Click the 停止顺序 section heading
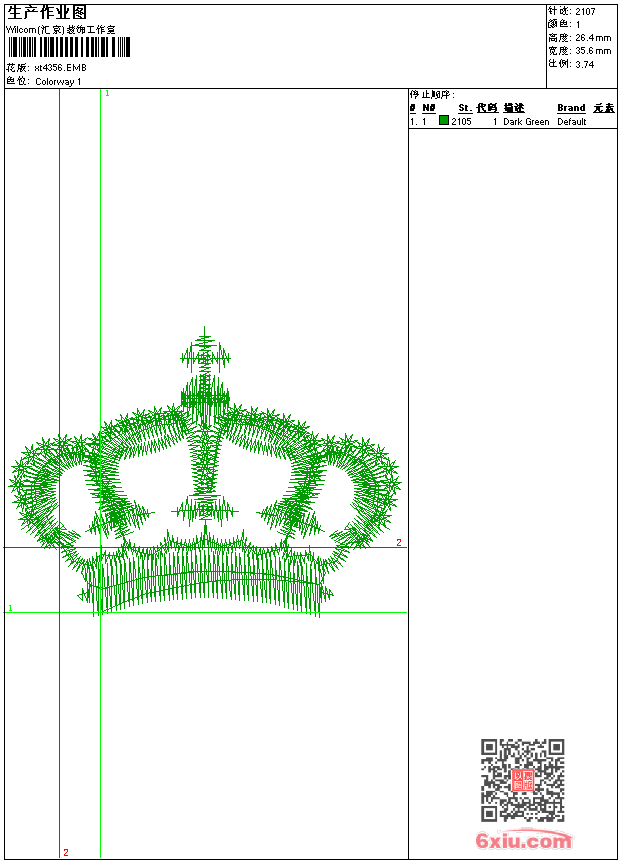 click(x=432, y=95)
